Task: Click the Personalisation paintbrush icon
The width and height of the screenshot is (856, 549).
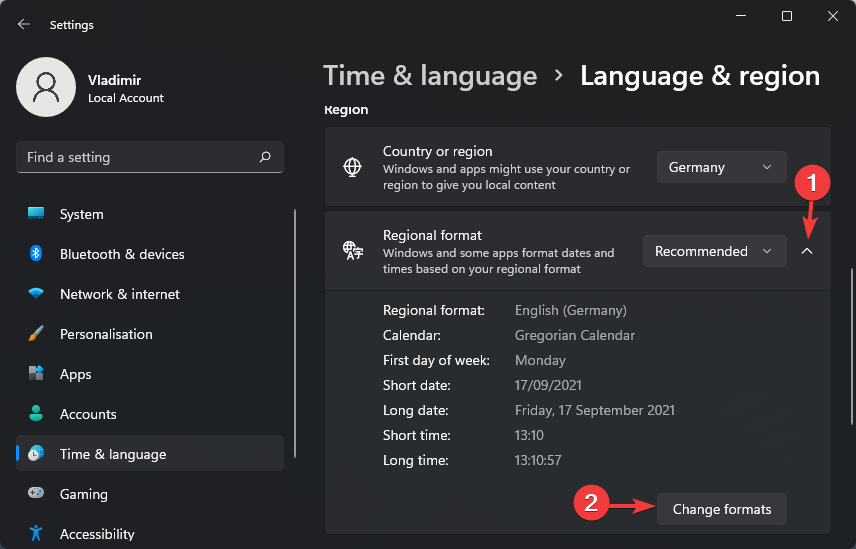Action: coord(36,334)
